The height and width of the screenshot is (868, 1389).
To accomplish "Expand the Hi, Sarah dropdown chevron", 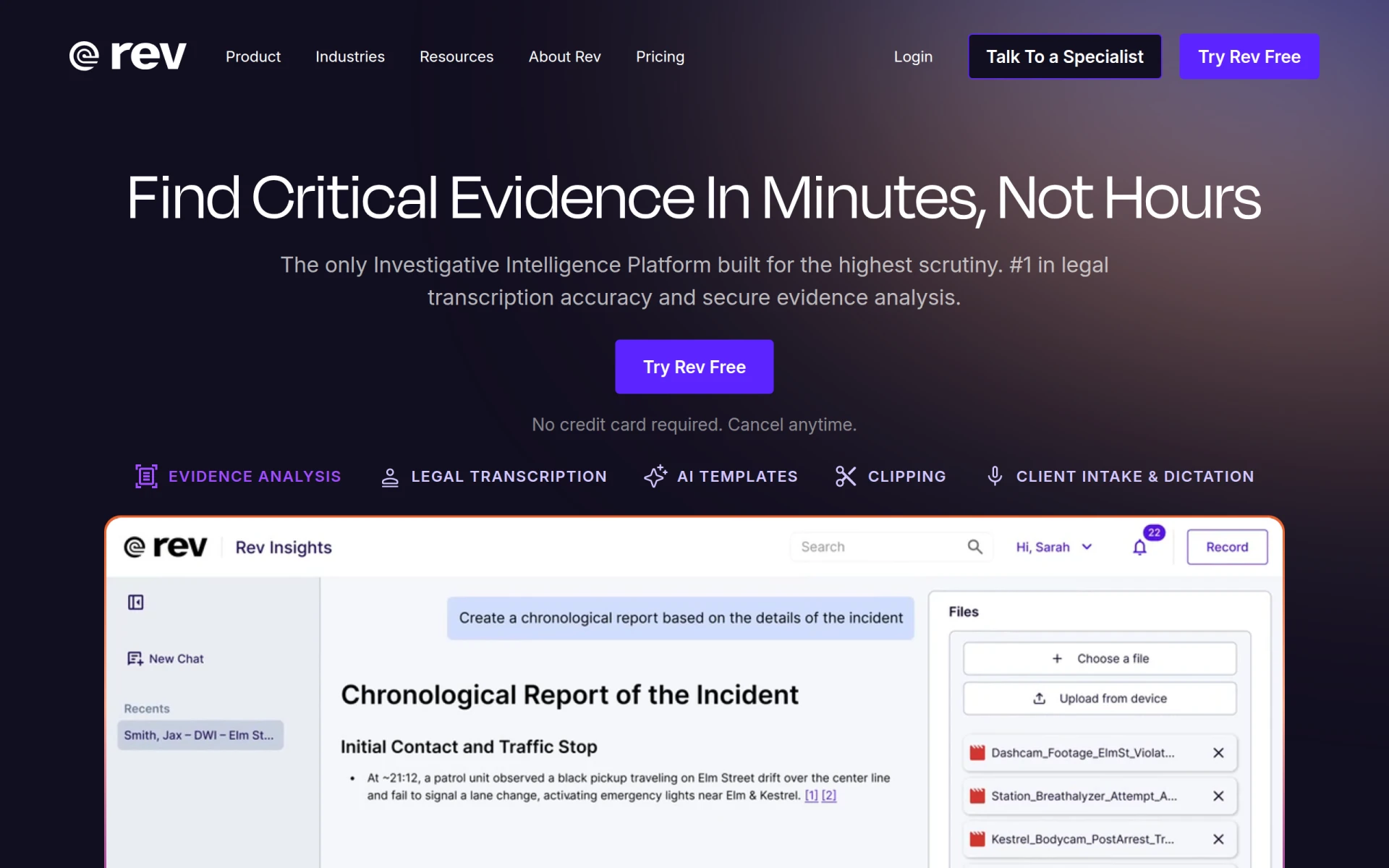I will click(1087, 548).
